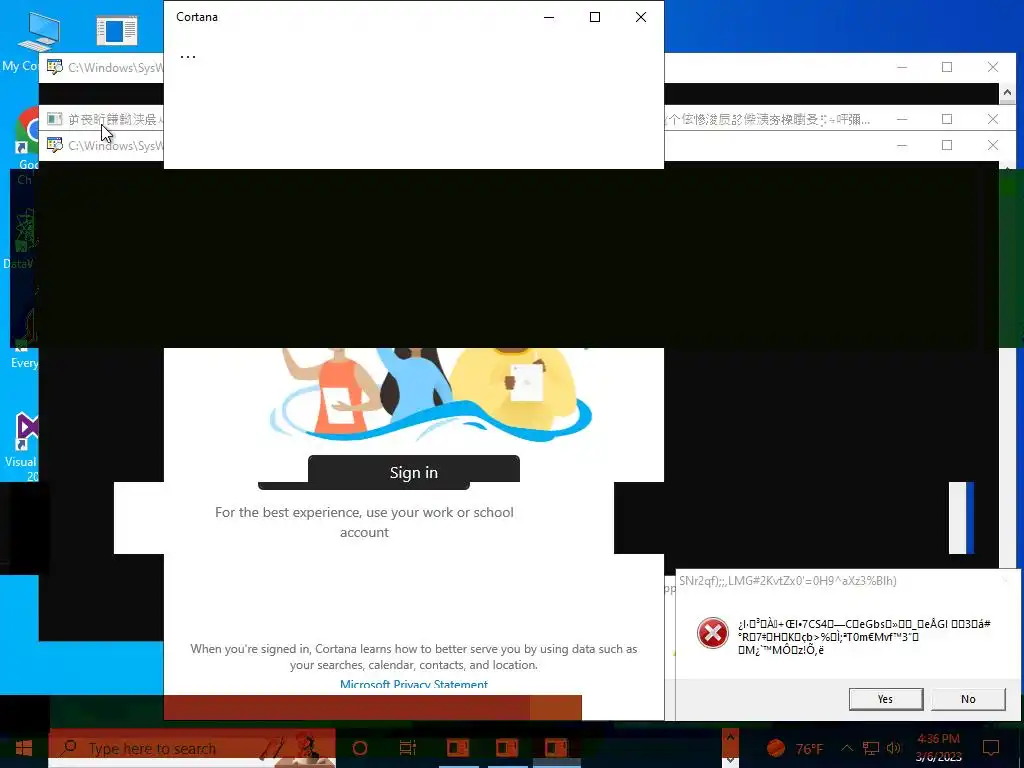Maximize the top C:\Windows\Sys console window

pos(947,67)
